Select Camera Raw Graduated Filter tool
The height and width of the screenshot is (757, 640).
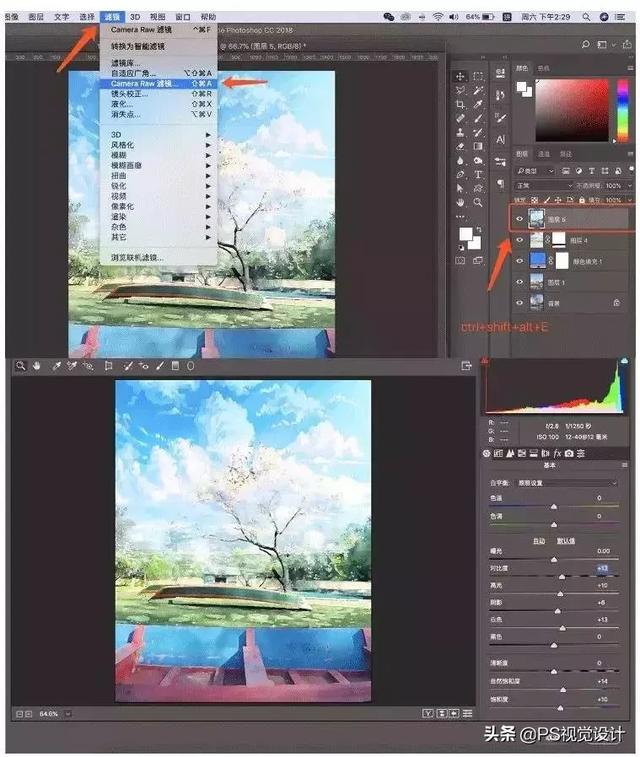pos(175,366)
